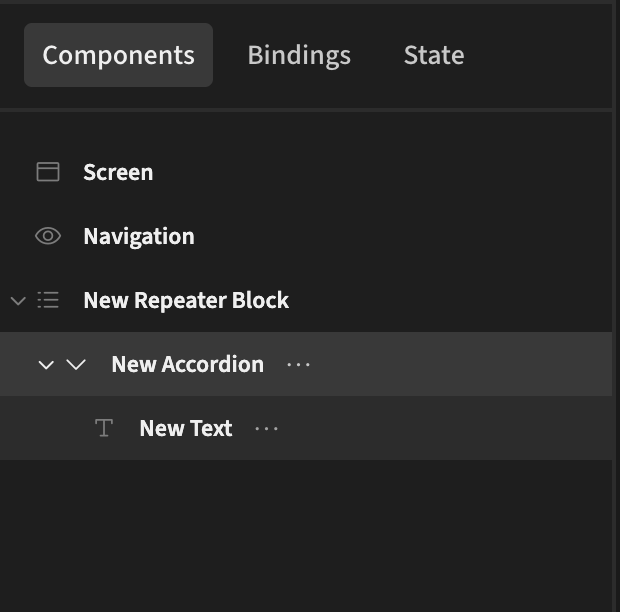The width and height of the screenshot is (620, 612).
Task: Click the Repeater Block list icon
Action: coord(48,300)
